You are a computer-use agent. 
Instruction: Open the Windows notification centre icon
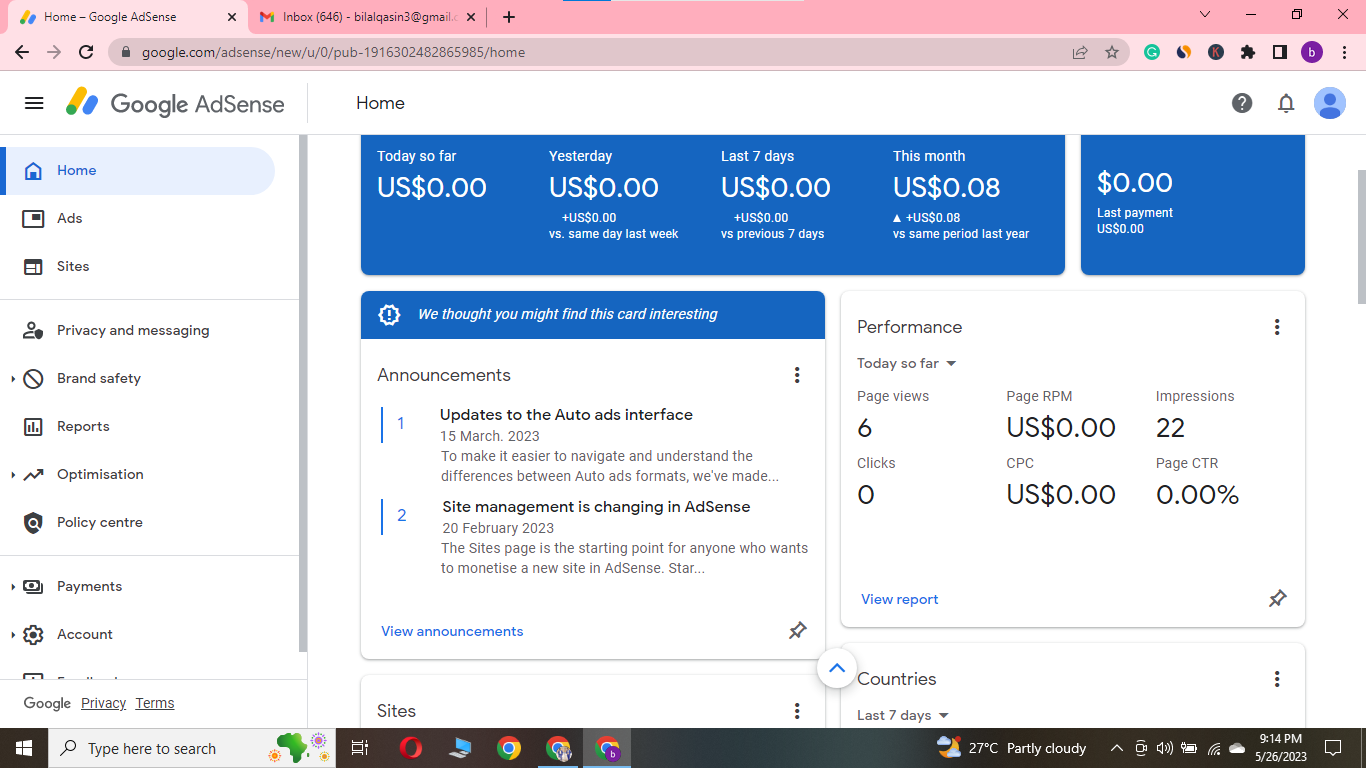(x=1333, y=748)
